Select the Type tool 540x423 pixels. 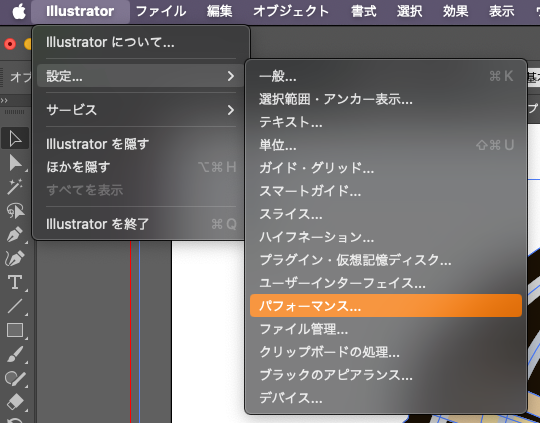coord(15,282)
